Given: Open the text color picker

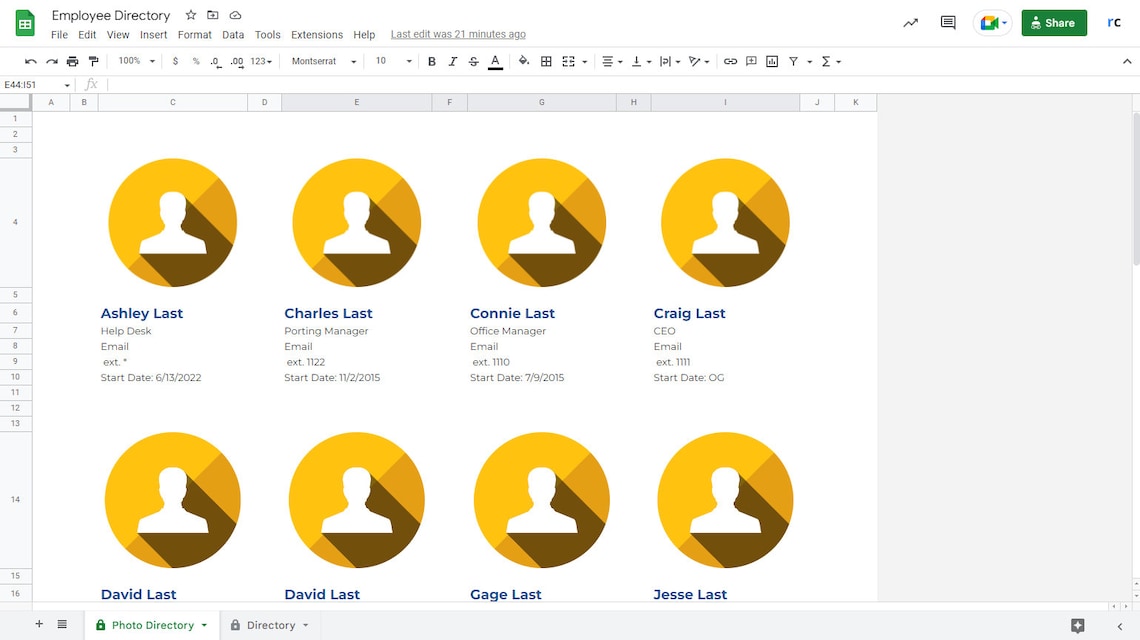Looking at the screenshot, I should point(495,62).
